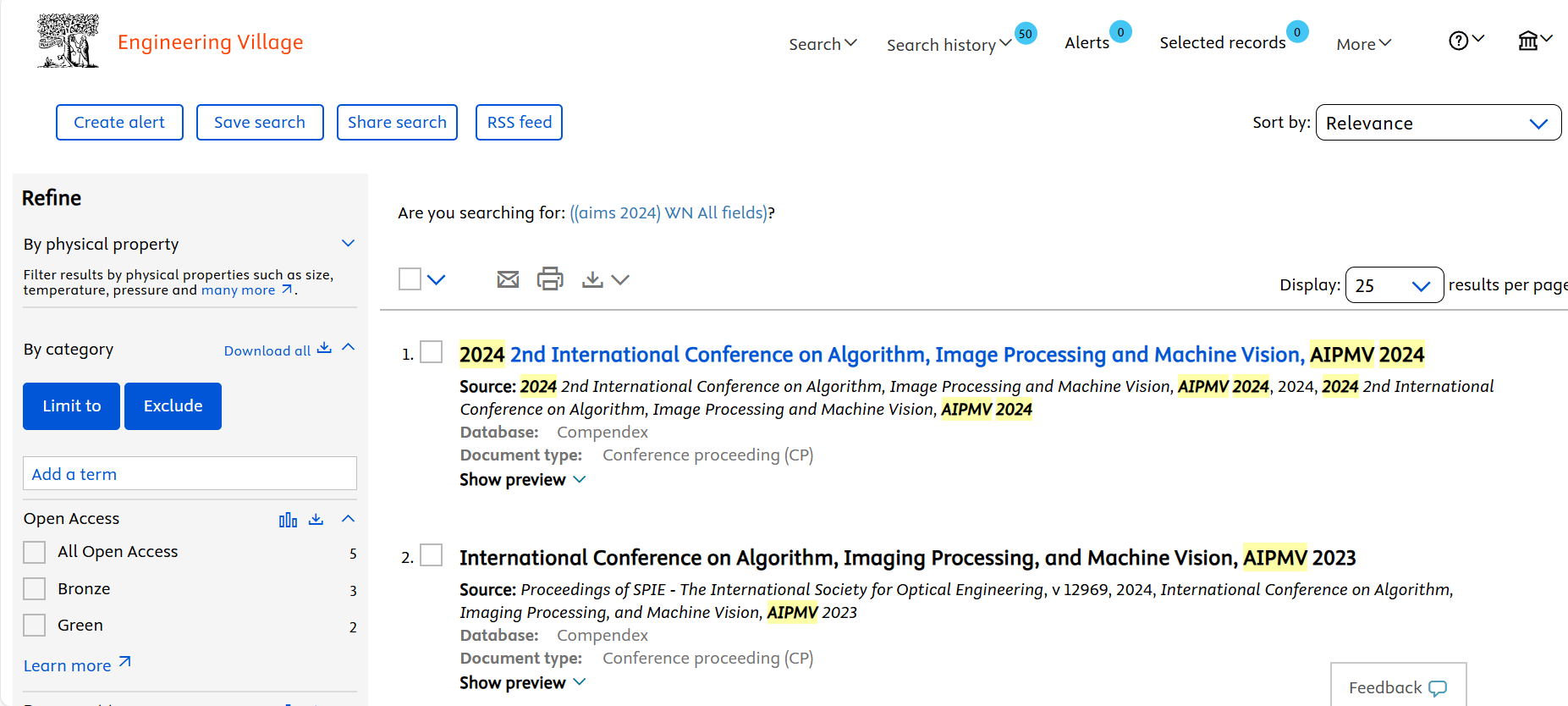
Task: Download Open Access facet data
Action: click(316, 519)
